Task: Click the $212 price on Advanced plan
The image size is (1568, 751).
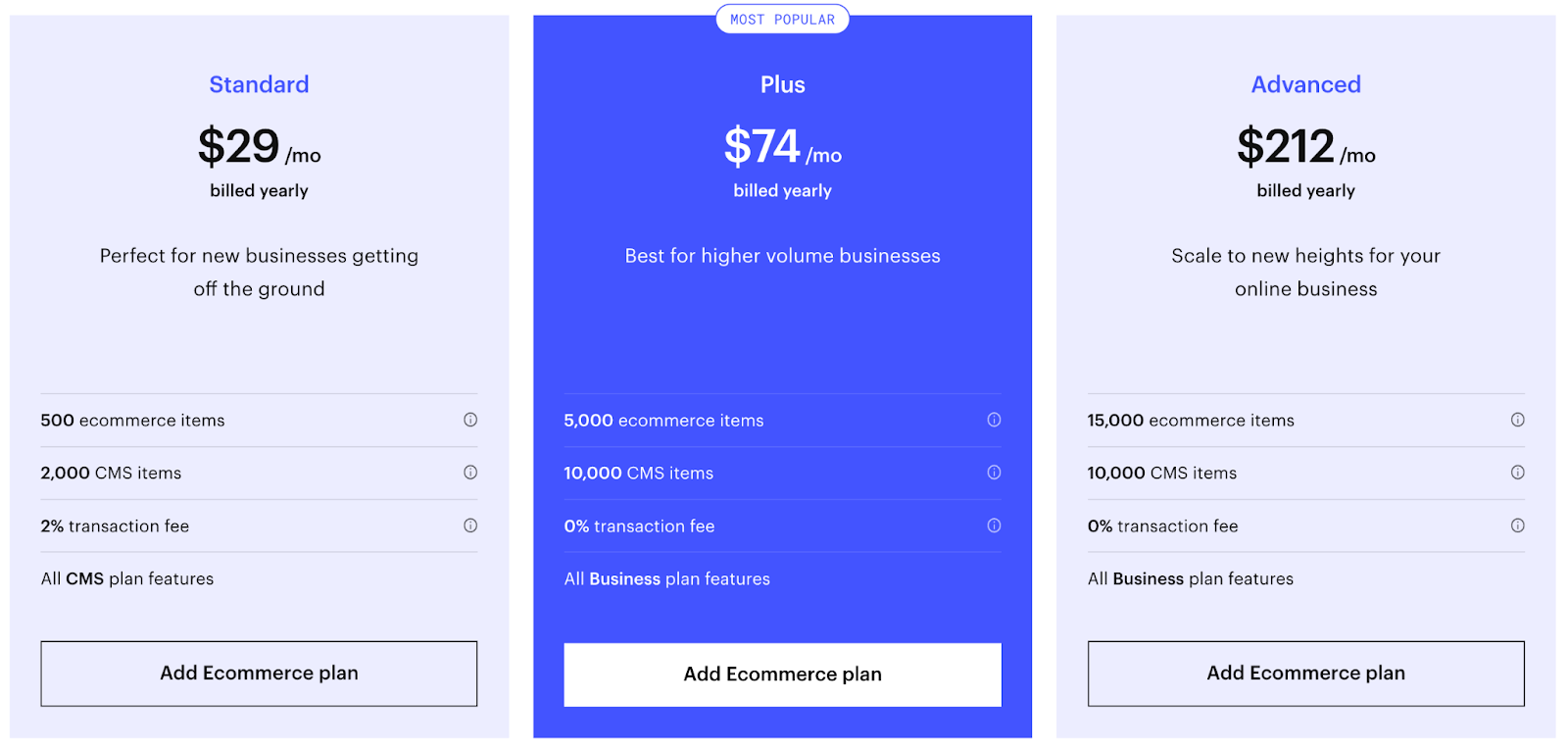Action: [1286, 145]
